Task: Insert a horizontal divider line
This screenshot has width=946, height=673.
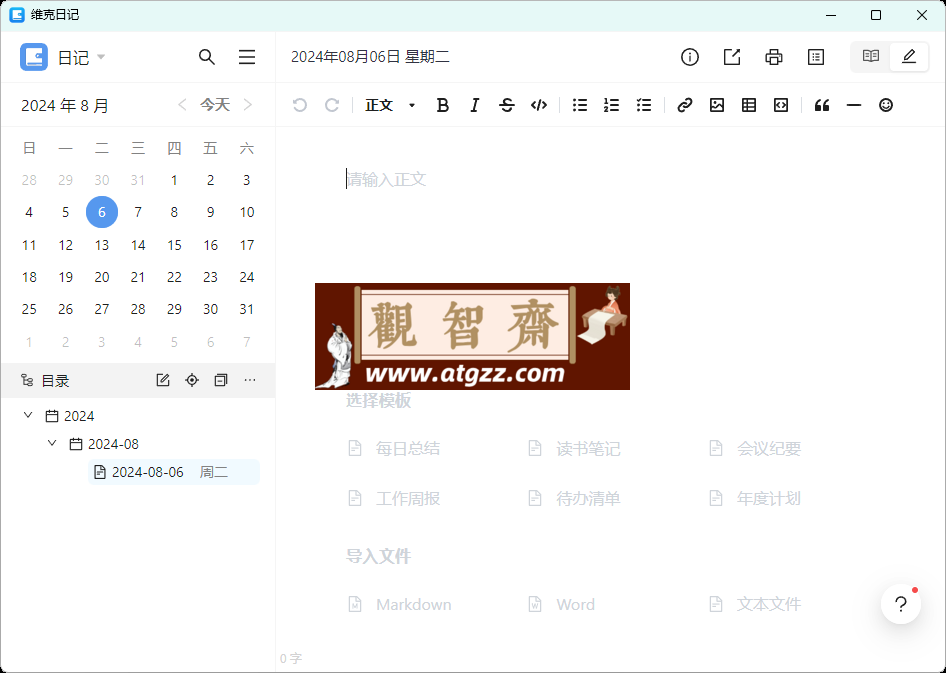Action: coord(854,106)
